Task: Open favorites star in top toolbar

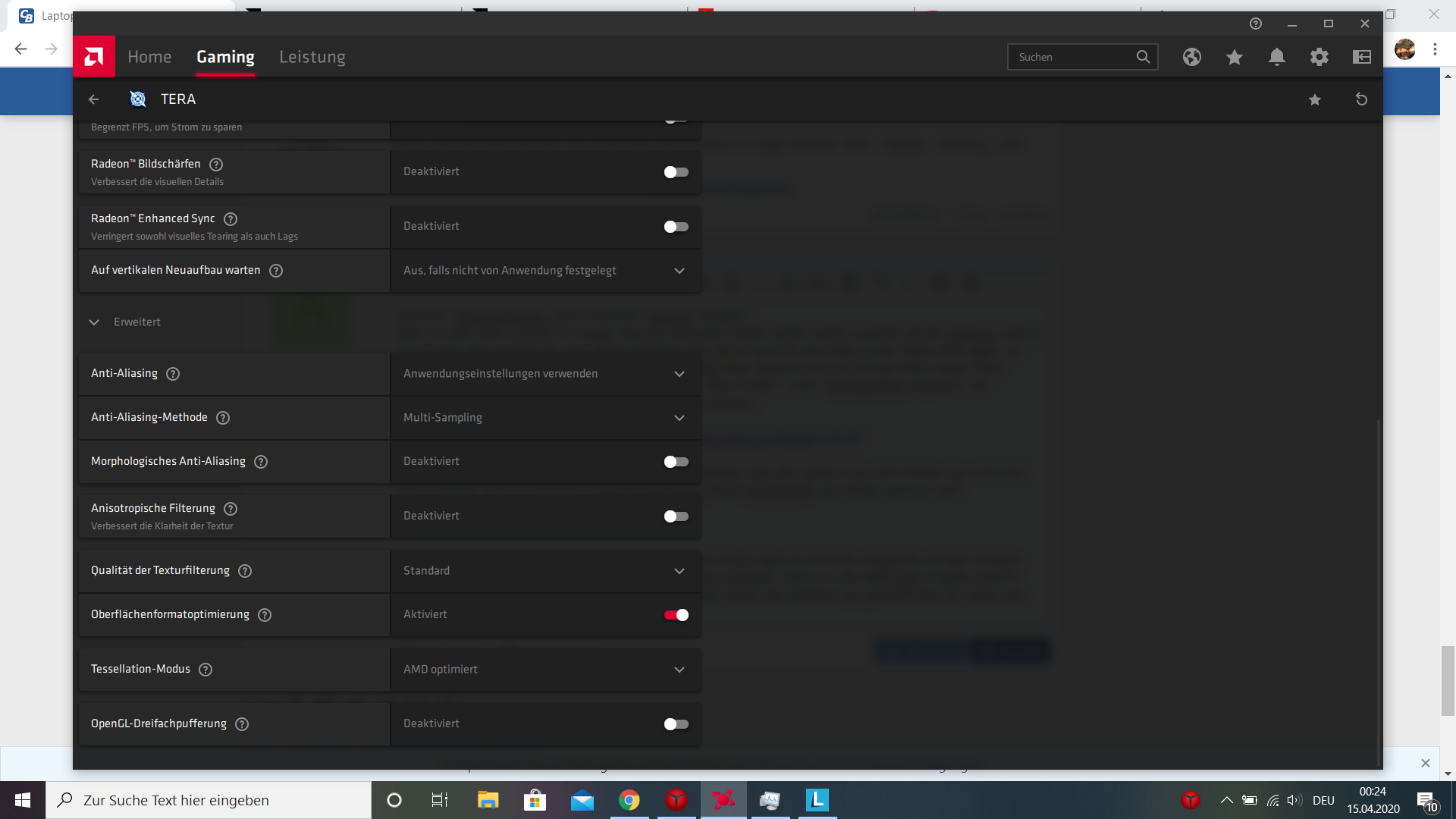Action: click(x=1234, y=57)
